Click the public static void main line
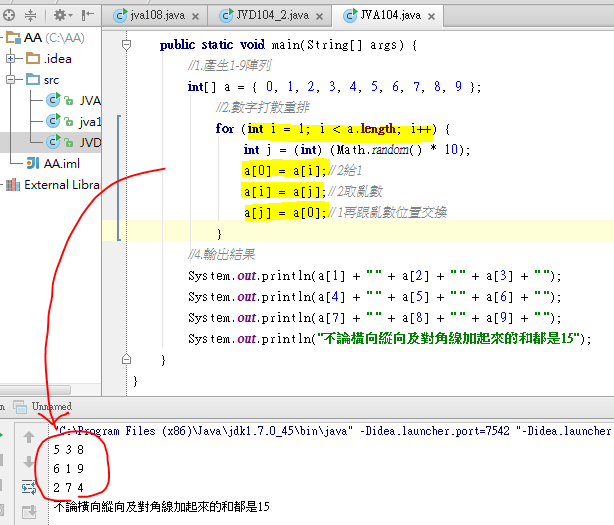 (289, 45)
